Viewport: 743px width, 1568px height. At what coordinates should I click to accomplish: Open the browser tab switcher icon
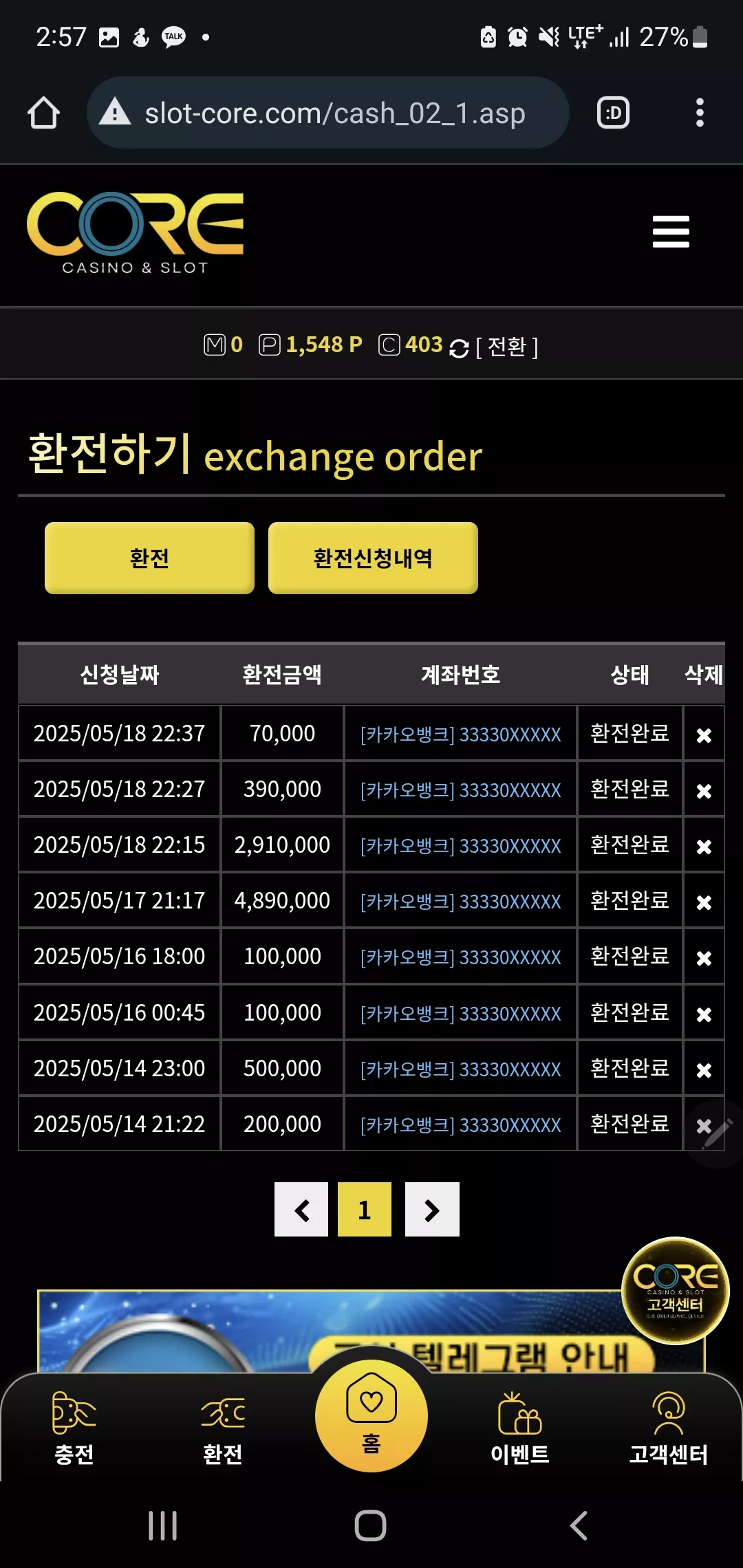[613, 113]
